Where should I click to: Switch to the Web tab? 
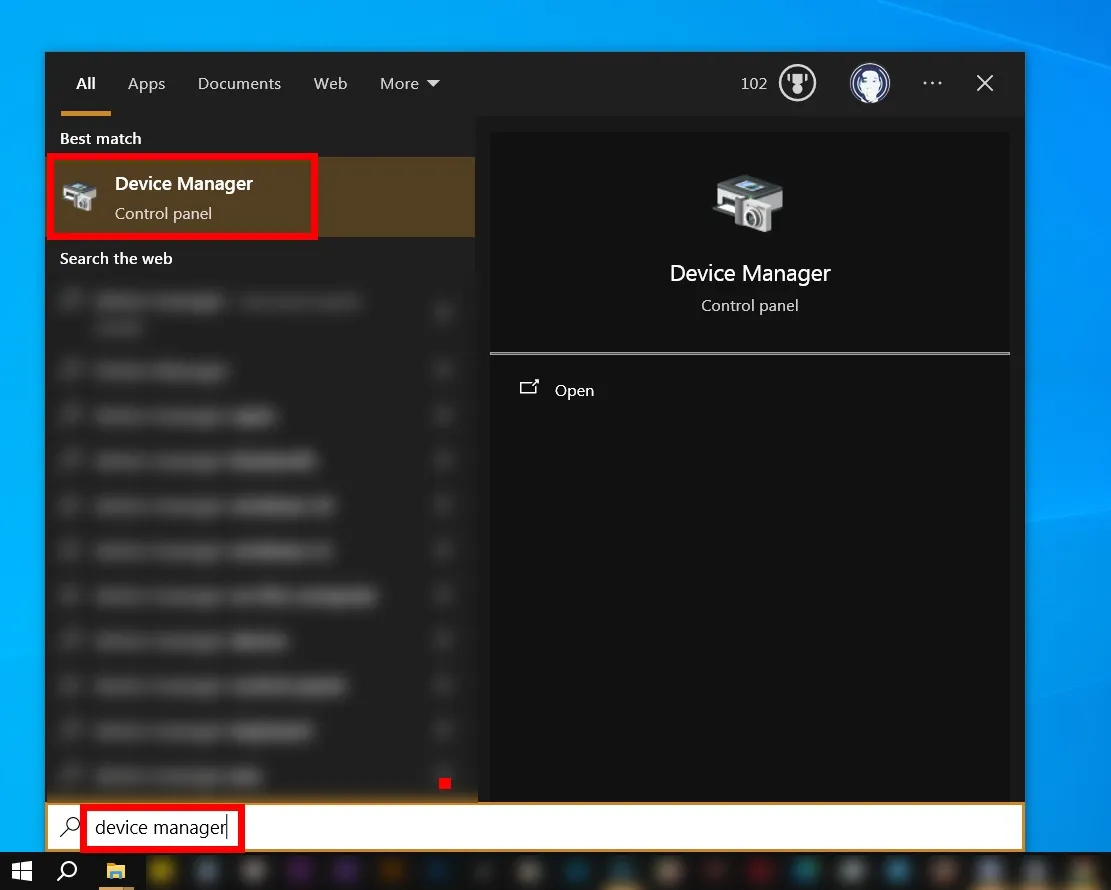coord(330,83)
